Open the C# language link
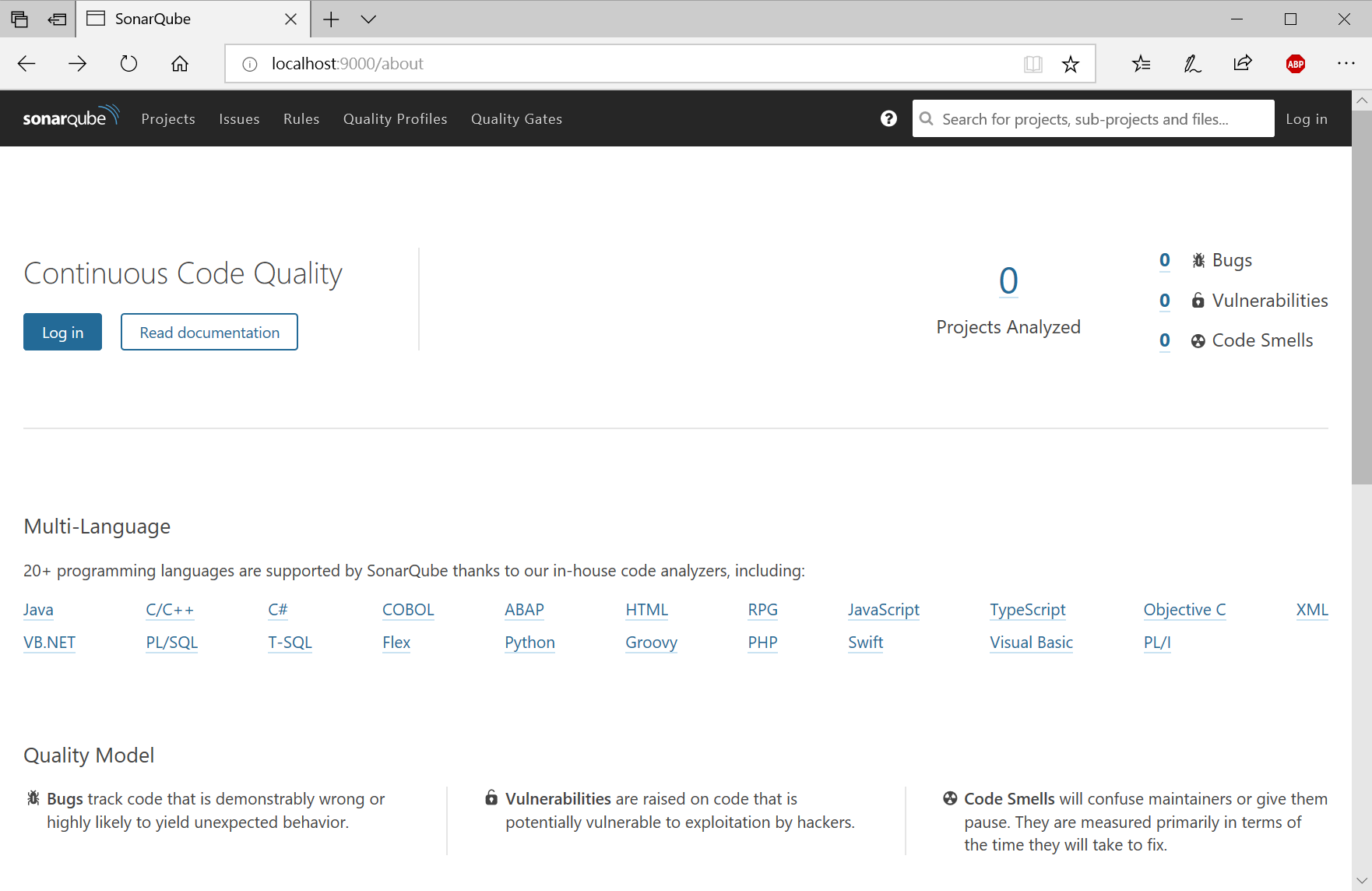Screen dimensions: 1372x891 pyautogui.click(x=278, y=610)
